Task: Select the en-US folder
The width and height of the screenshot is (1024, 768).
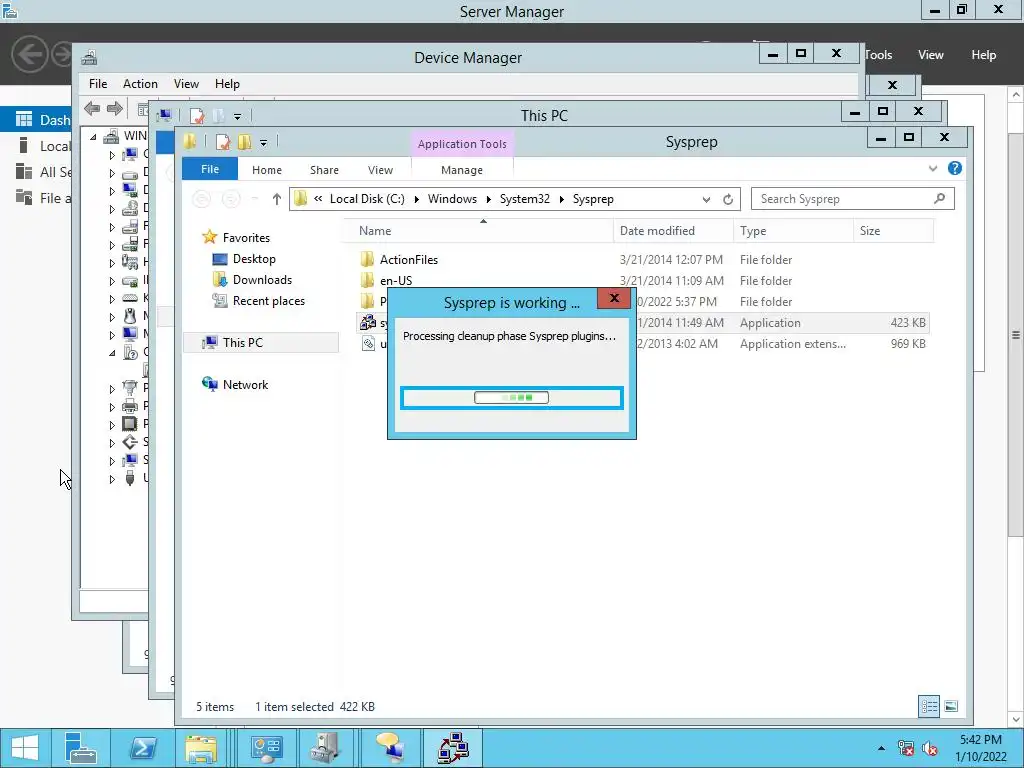Action: 396,280
